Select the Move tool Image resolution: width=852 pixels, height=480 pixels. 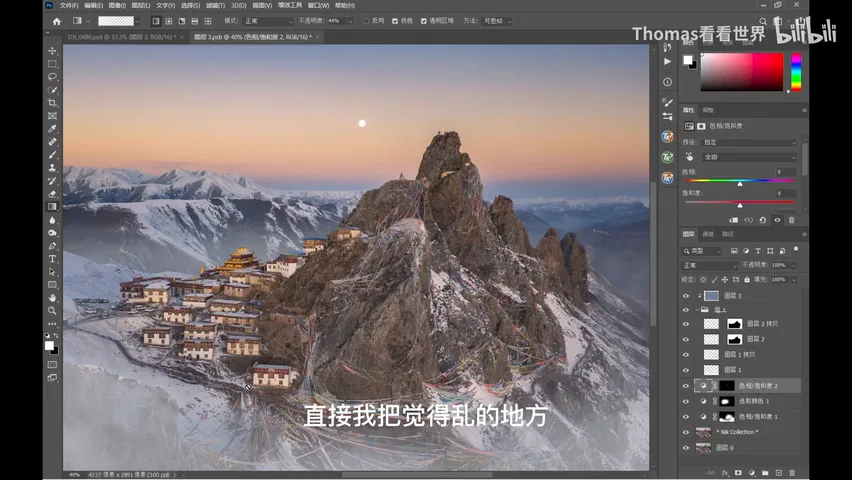click(x=52, y=51)
